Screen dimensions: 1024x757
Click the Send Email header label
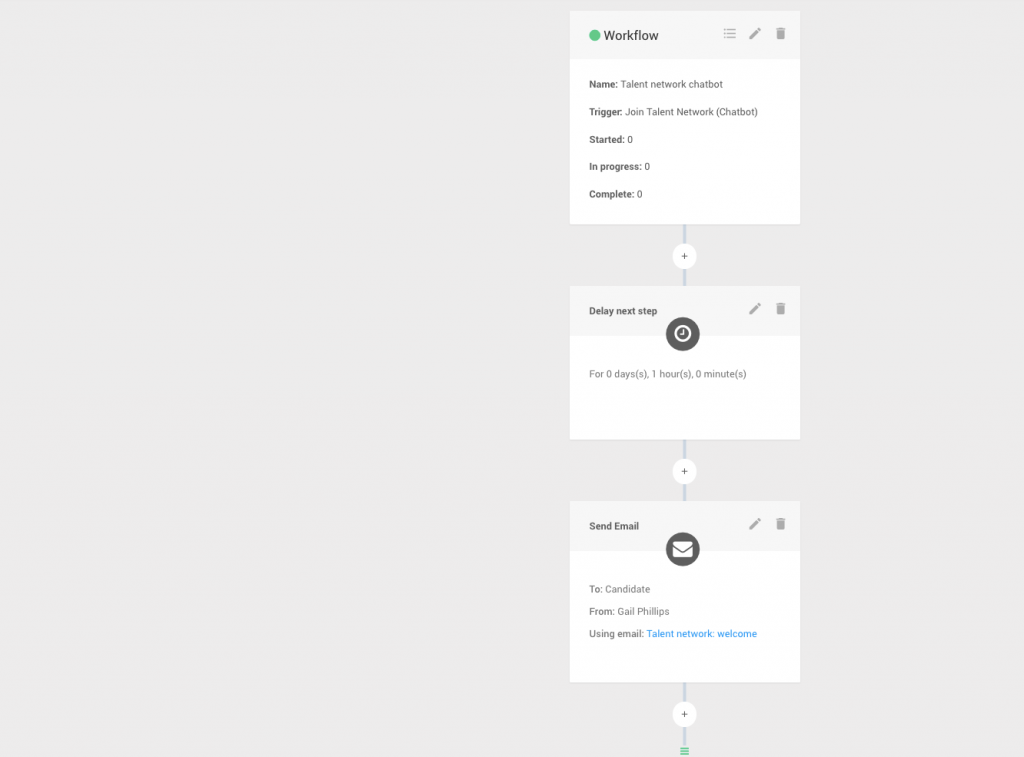coord(614,526)
